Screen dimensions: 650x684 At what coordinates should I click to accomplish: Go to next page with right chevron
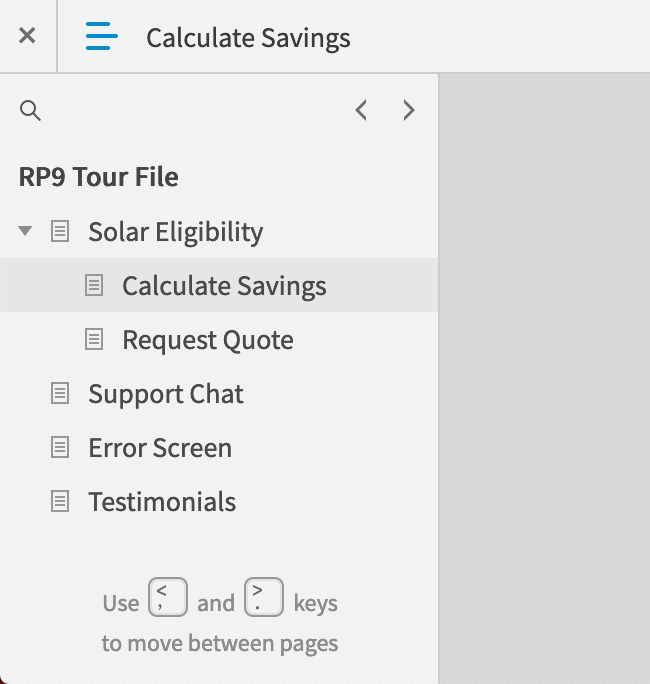click(x=408, y=110)
